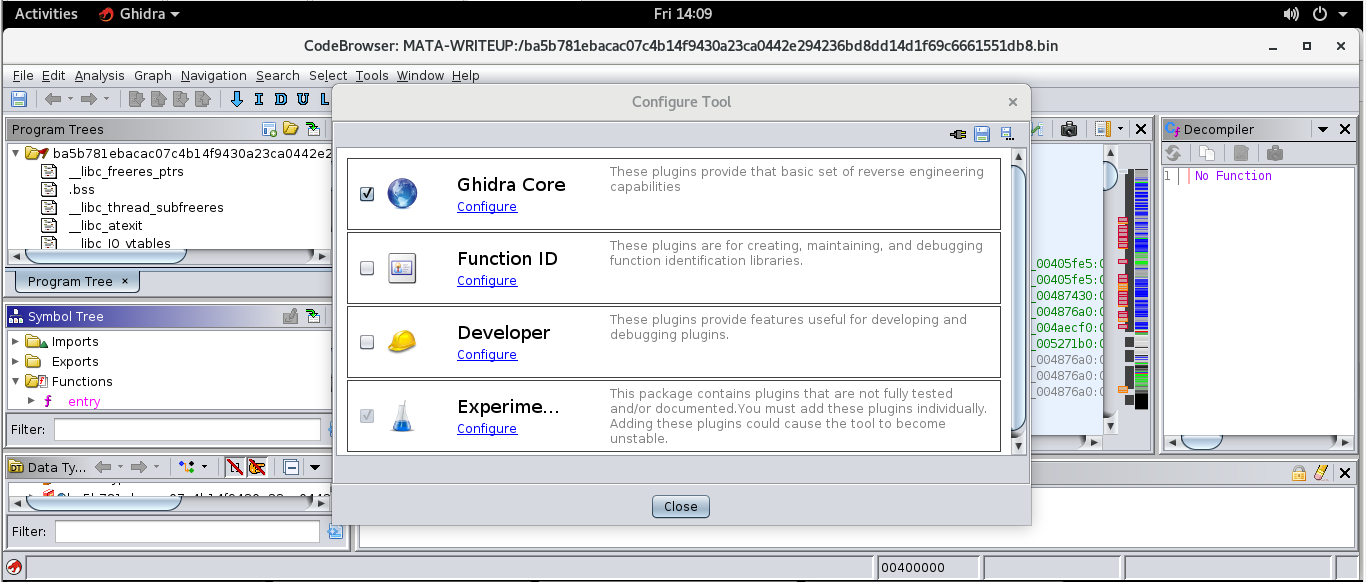1366x582 pixels.
Task: Click the Data Type Manager forward arrow
Action: (x=139, y=467)
